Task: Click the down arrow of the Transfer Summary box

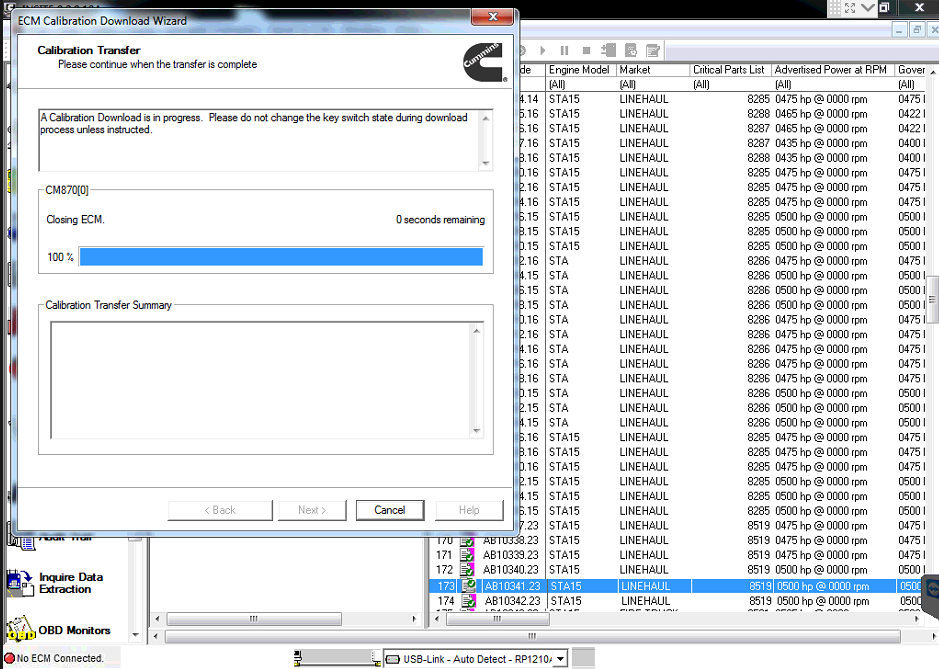Action: 477,431
